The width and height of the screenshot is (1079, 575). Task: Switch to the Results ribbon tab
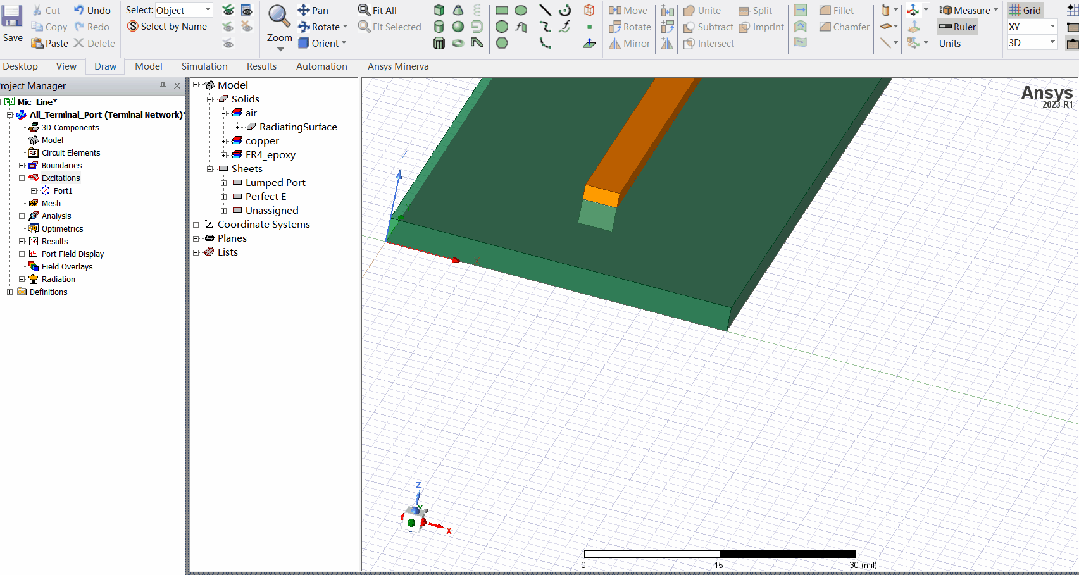click(261, 67)
